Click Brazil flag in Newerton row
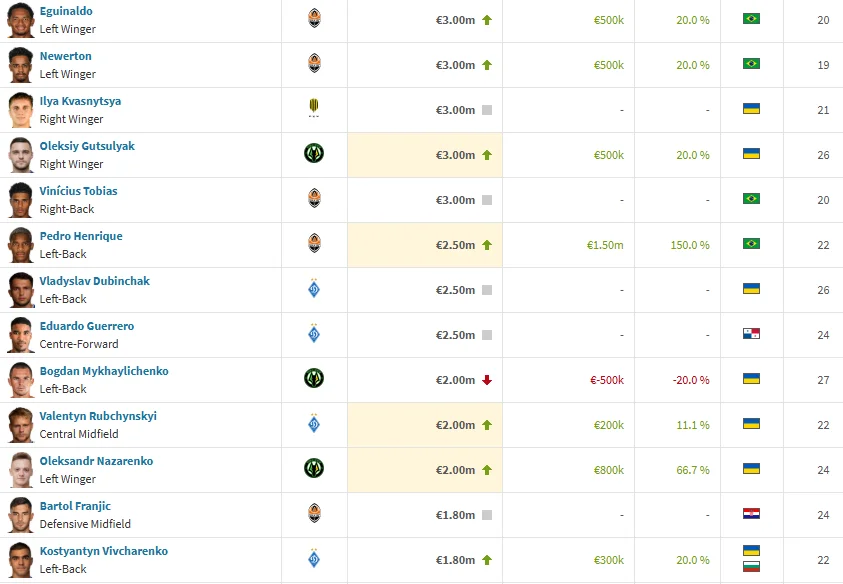The height and width of the screenshot is (584, 843). click(x=751, y=64)
